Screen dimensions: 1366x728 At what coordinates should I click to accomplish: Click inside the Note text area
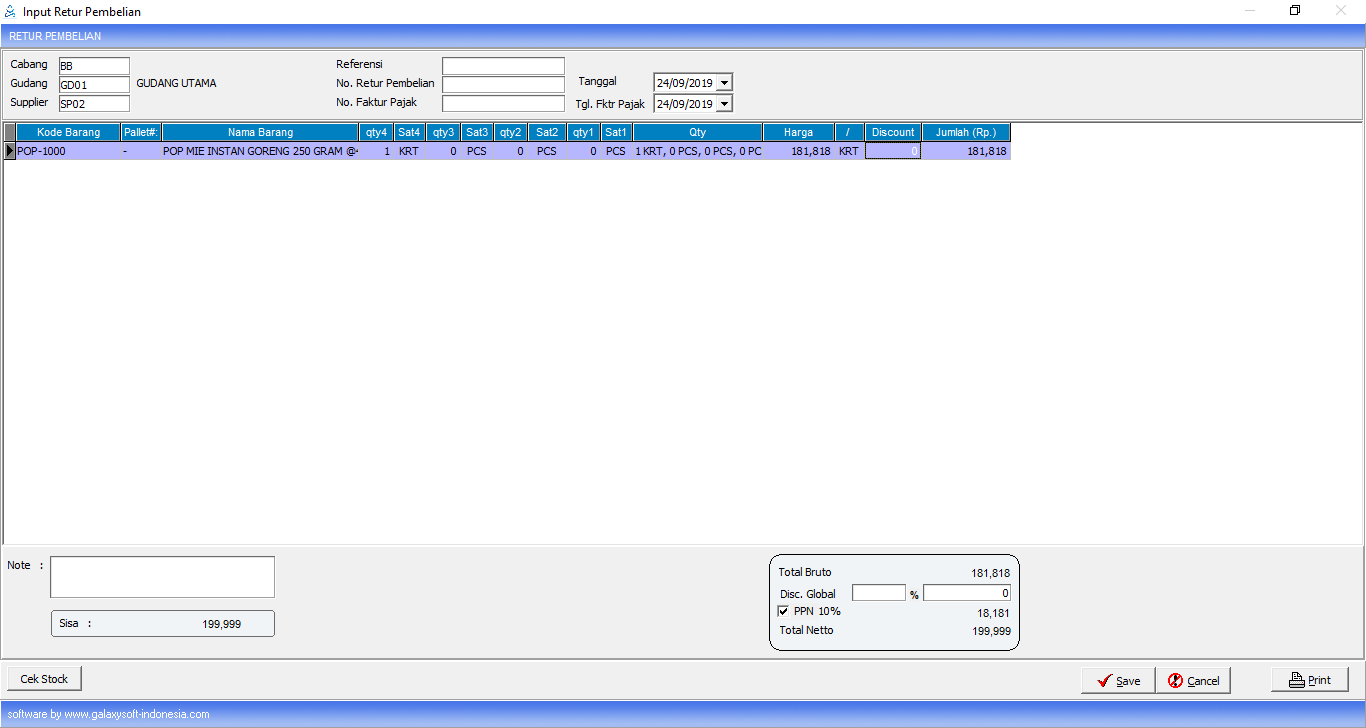(162, 577)
